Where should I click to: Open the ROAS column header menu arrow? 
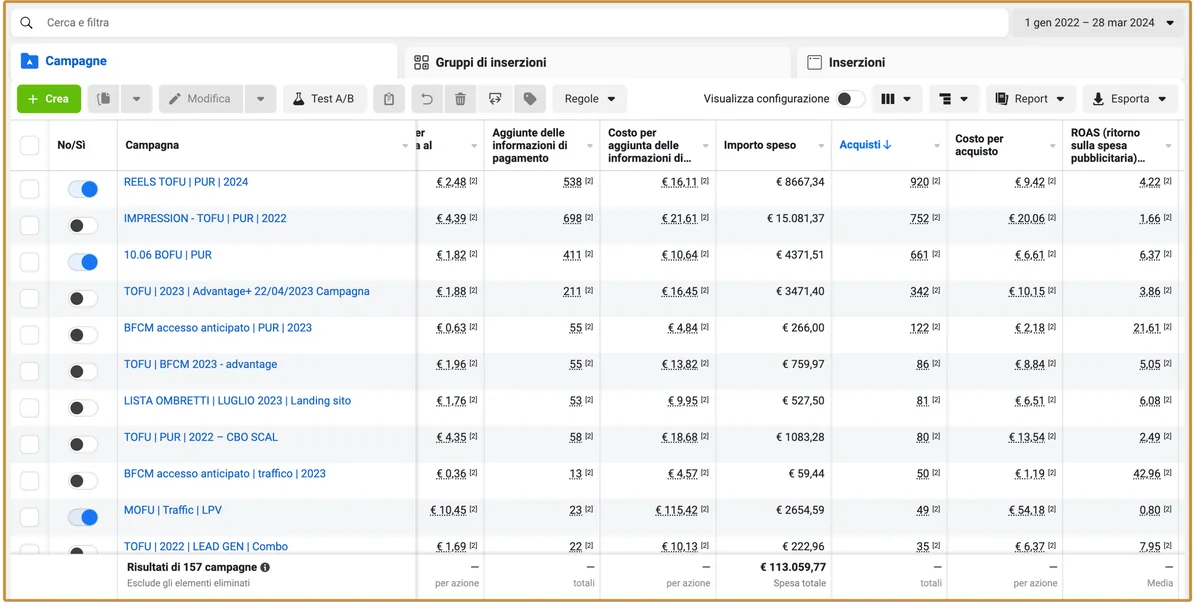click(1168, 146)
